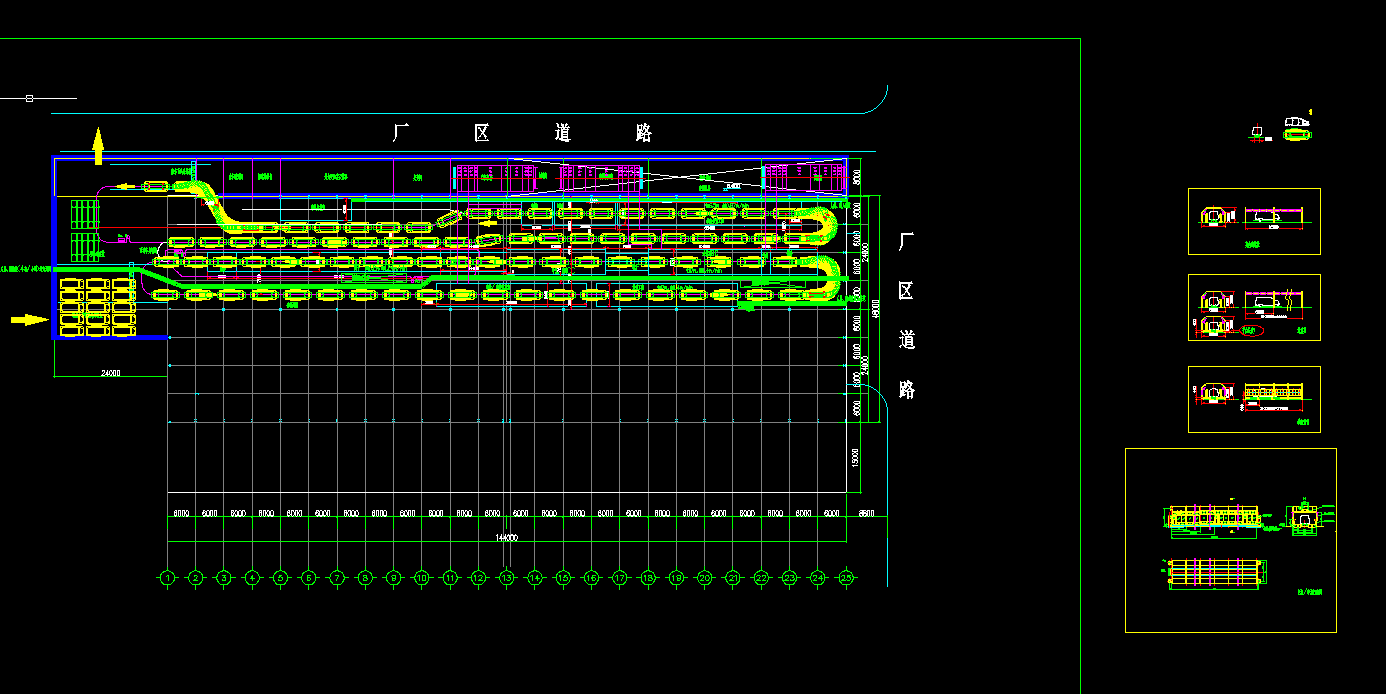1386x694 pixels.
Task: Open the third yellow-framed section detail
Action: [x=1254, y=399]
